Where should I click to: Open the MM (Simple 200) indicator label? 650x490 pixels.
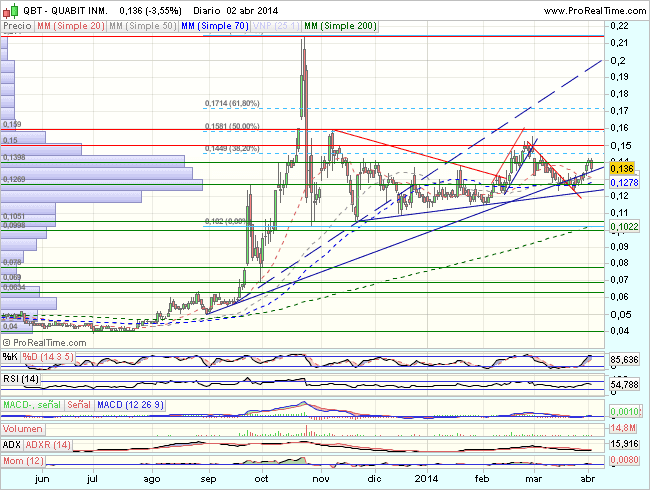click(340, 26)
